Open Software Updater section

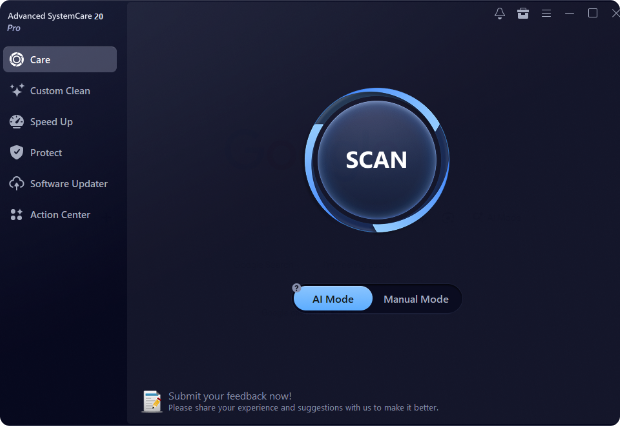tap(60, 184)
